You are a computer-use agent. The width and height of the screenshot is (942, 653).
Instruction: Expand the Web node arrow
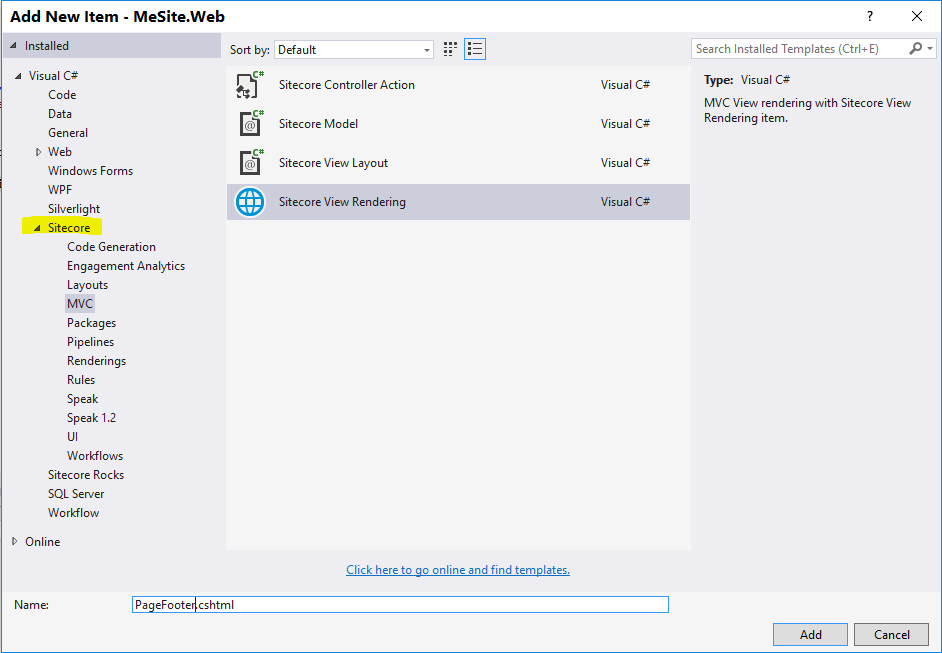click(x=38, y=152)
